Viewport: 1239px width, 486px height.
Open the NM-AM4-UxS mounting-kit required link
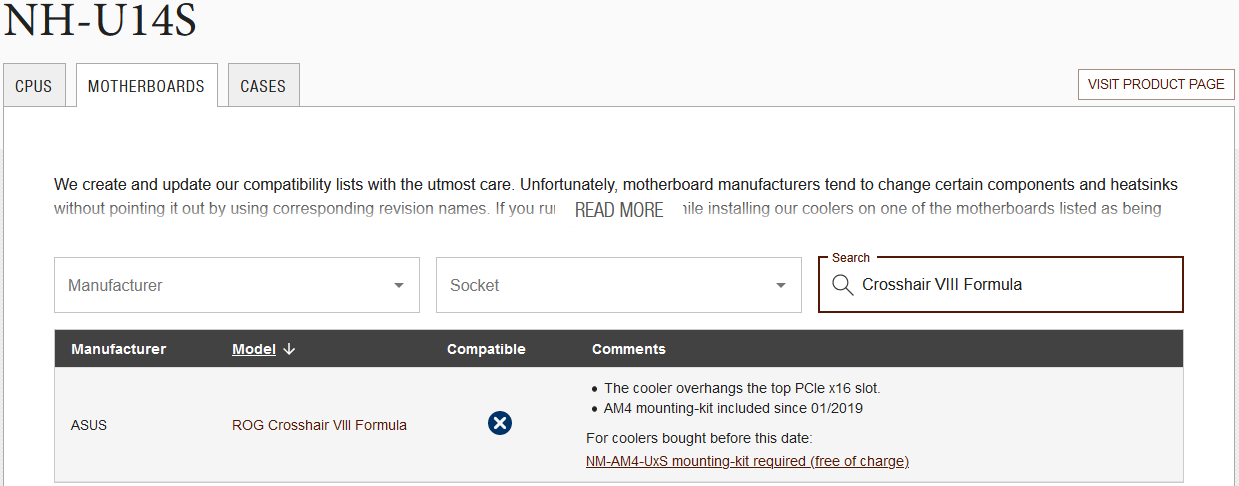click(747, 461)
